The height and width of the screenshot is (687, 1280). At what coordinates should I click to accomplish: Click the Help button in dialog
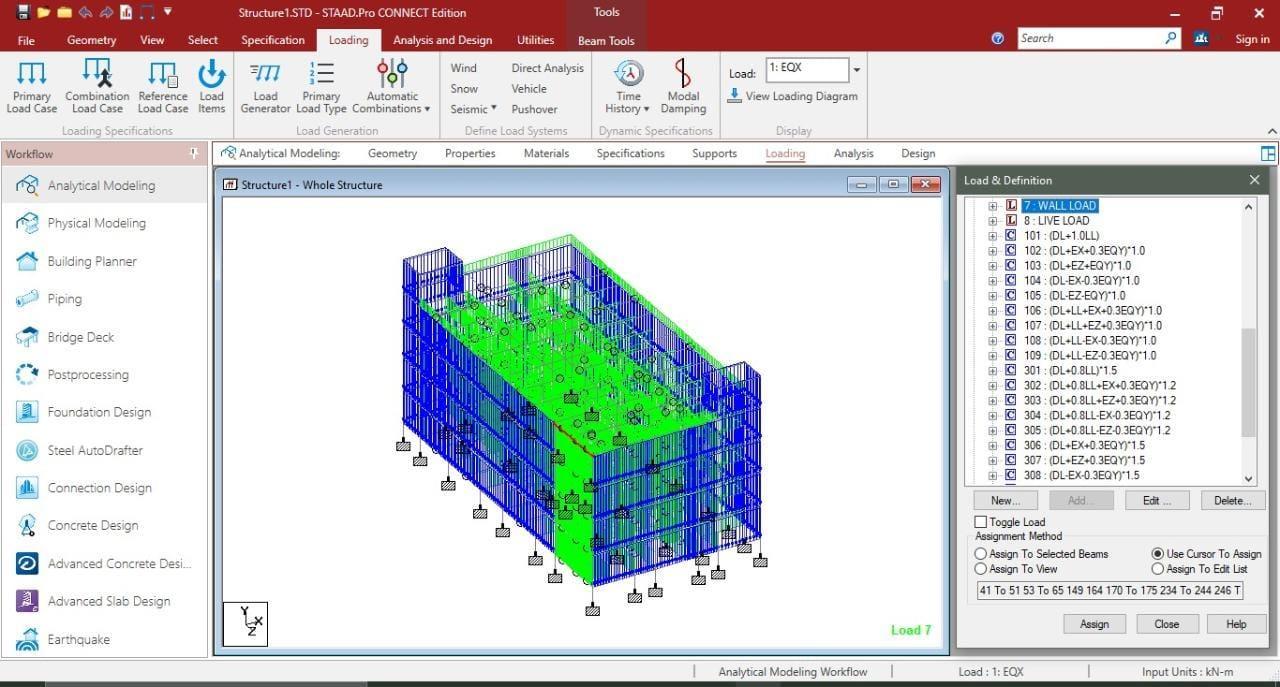pos(1236,624)
